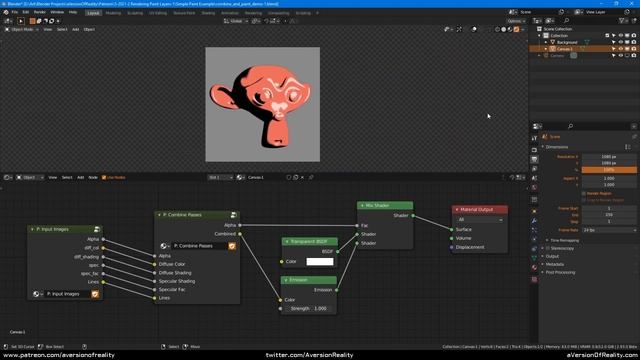Open the Edit menu

click(x=26, y=12)
